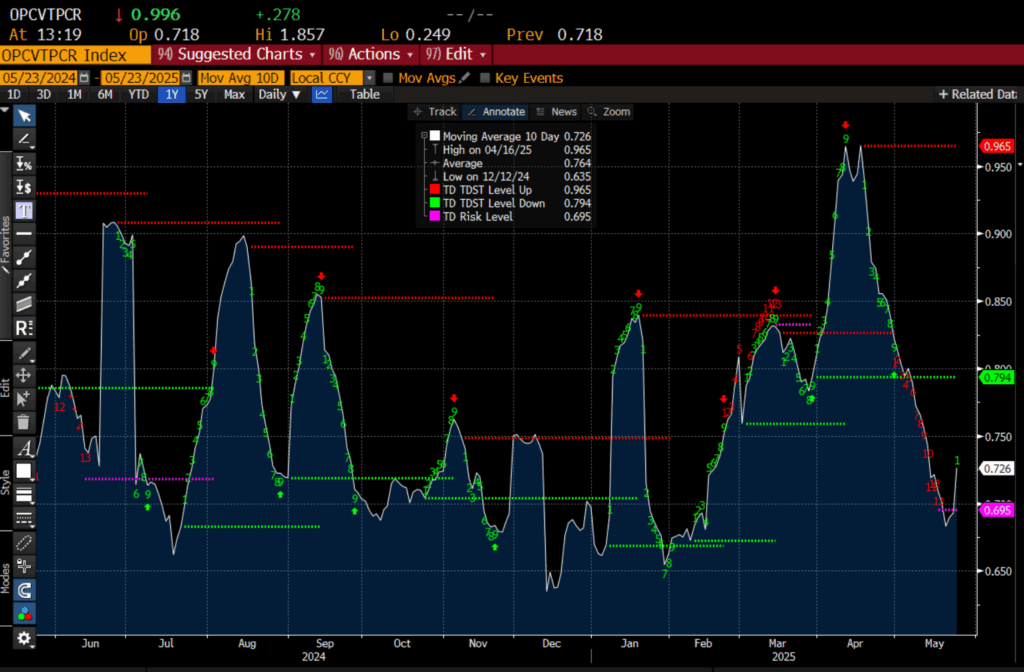Click the Mov Avgs pencil edit icon
The image size is (1024, 672).
(x=464, y=78)
